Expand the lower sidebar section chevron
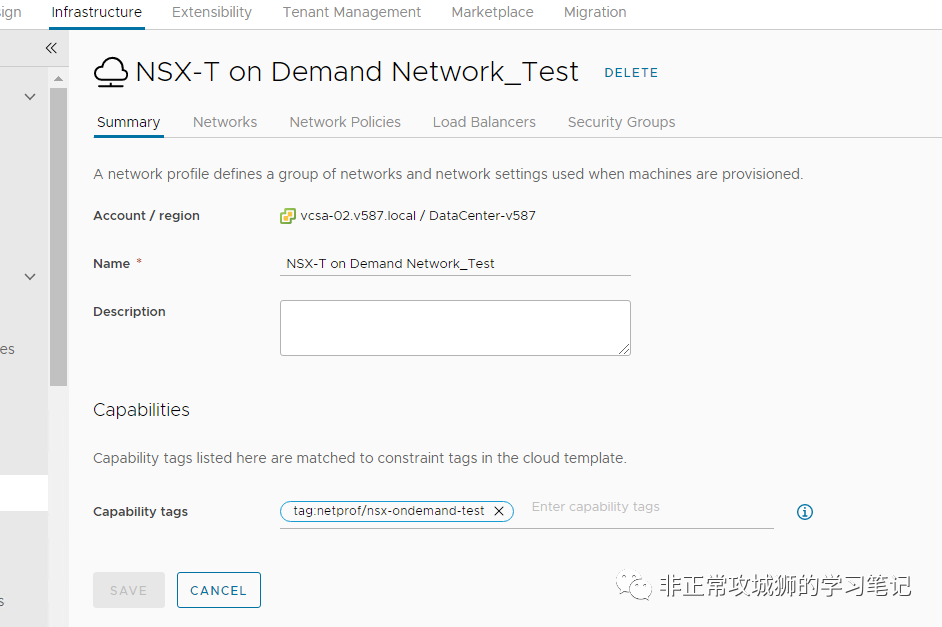Screen dimensions: 942x627 [30, 277]
